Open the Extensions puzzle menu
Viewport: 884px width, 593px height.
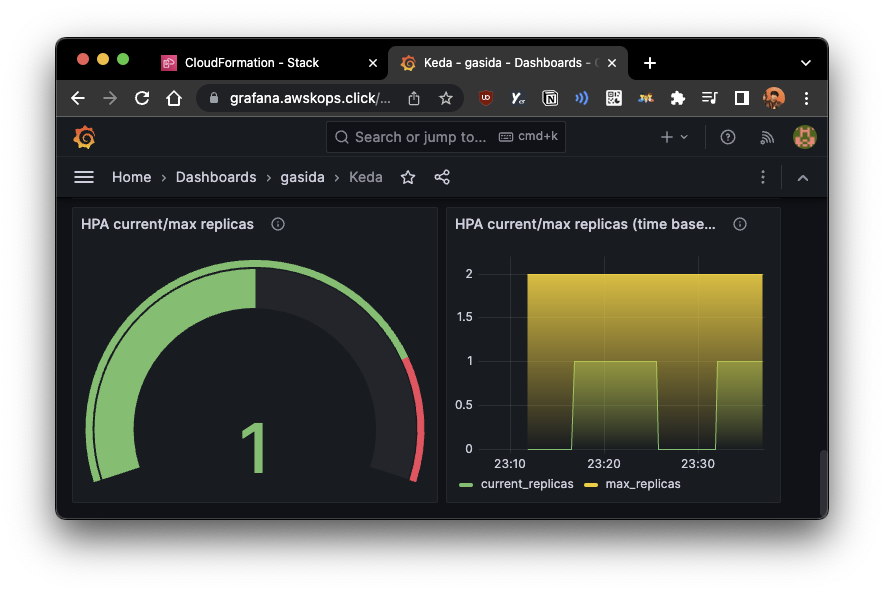click(678, 99)
